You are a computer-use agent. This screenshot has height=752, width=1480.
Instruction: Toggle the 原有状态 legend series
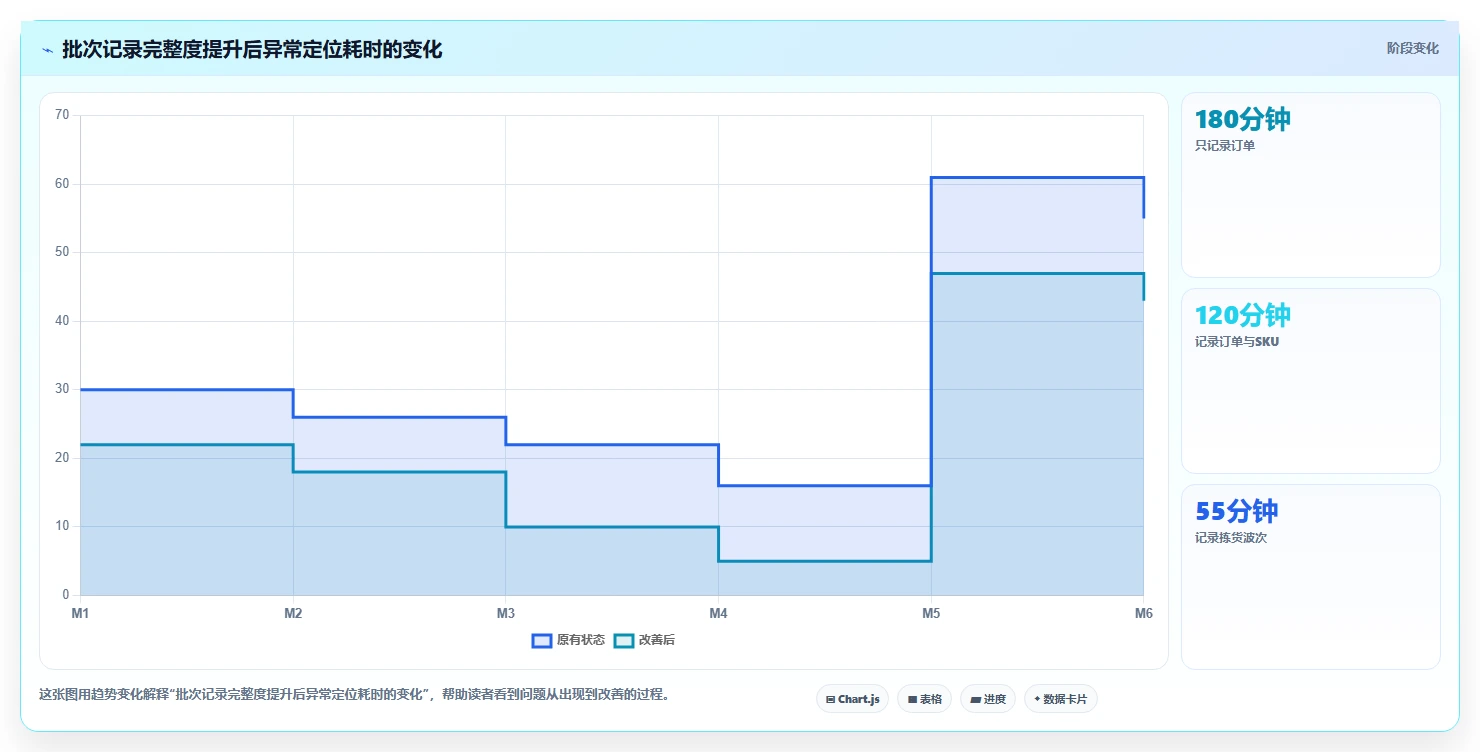[x=568, y=640]
